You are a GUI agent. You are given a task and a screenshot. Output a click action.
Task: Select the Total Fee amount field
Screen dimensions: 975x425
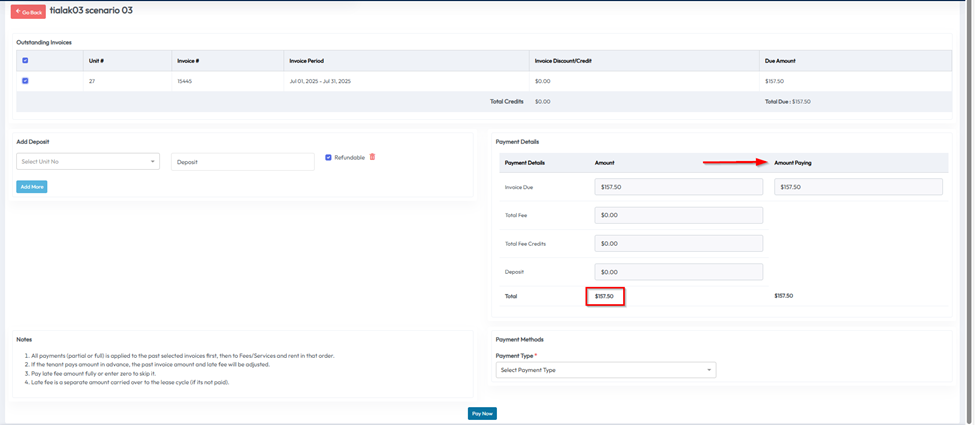(678, 215)
